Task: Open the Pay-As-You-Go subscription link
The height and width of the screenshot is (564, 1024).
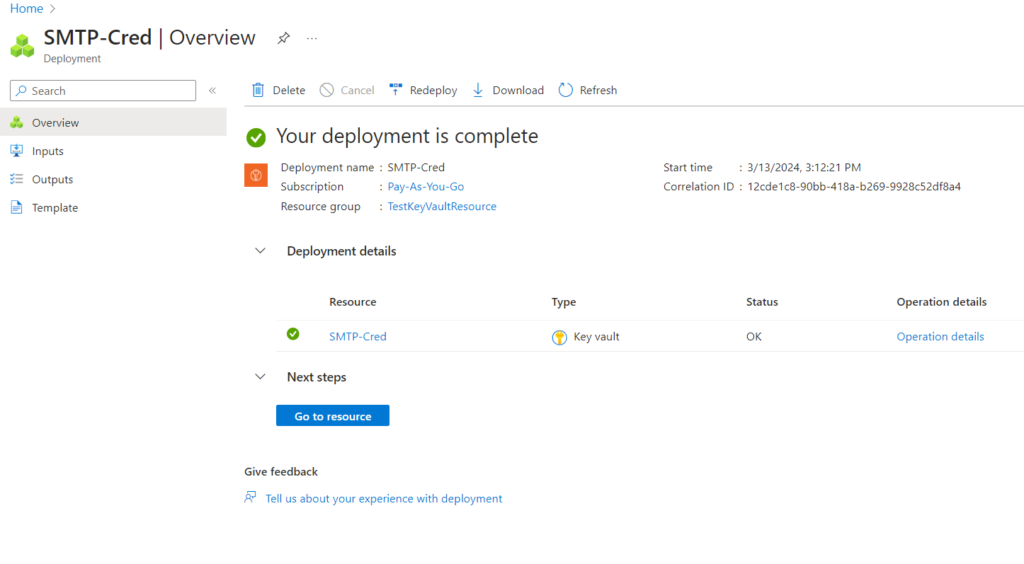Action: 425,187
